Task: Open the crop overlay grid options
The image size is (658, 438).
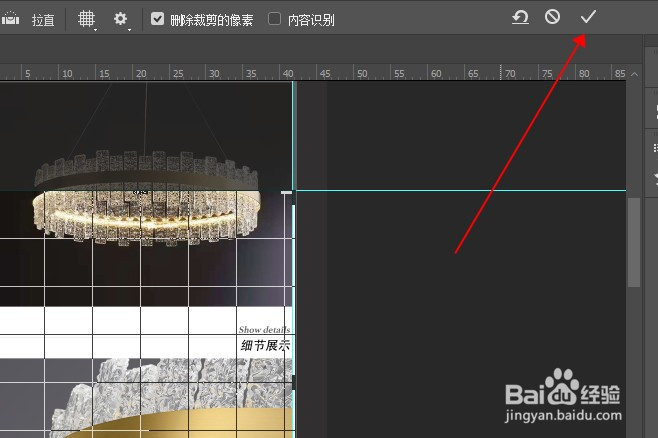Action: (x=87, y=19)
